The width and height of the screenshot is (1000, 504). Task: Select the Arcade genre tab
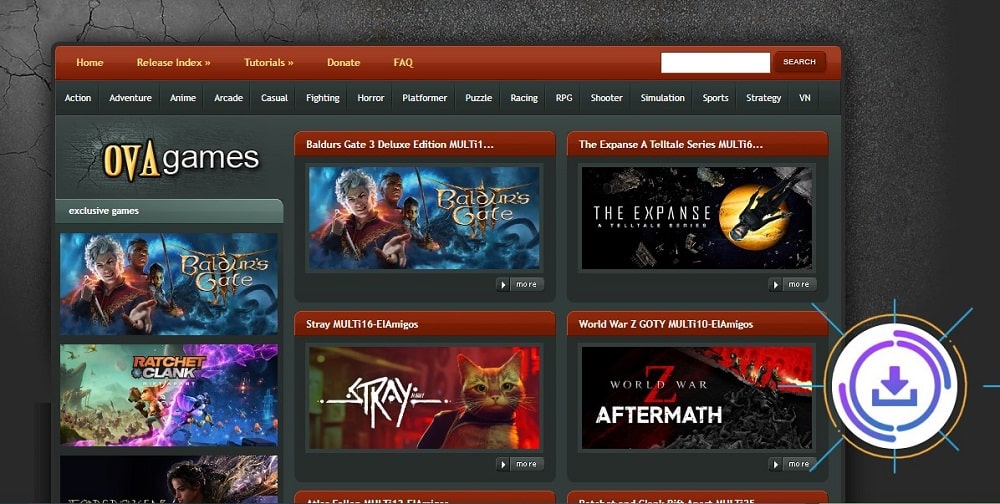click(x=228, y=98)
